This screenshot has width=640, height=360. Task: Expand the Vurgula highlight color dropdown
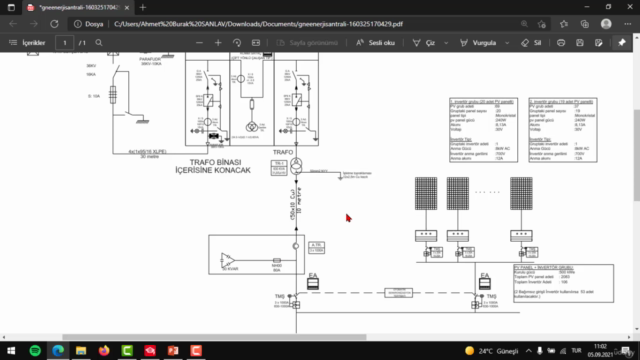click(x=507, y=42)
